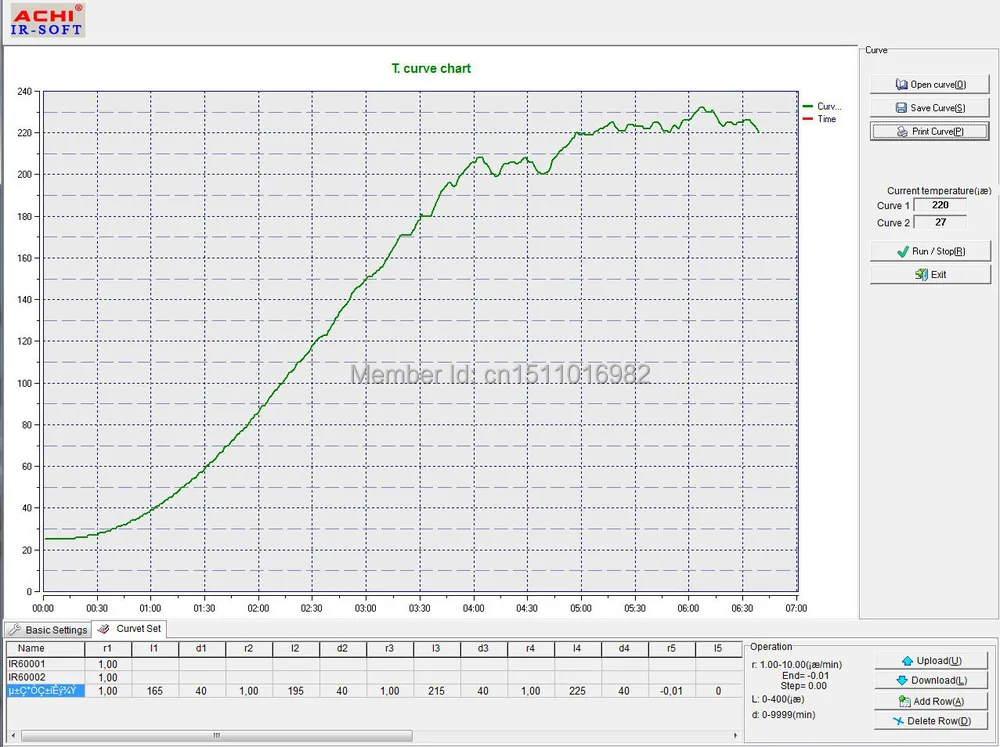Switch to the Basic Settings tab
The height and width of the screenshot is (747, 1000).
(x=48, y=629)
